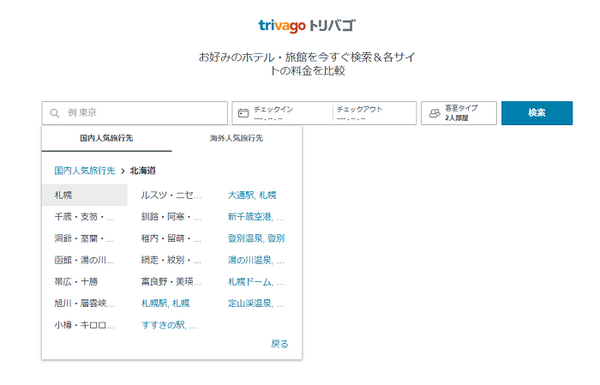Switch to the 国内人気旅行先 tab
Image resolution: width=600 pixels, height=385 pixels.
coord(106,139)
